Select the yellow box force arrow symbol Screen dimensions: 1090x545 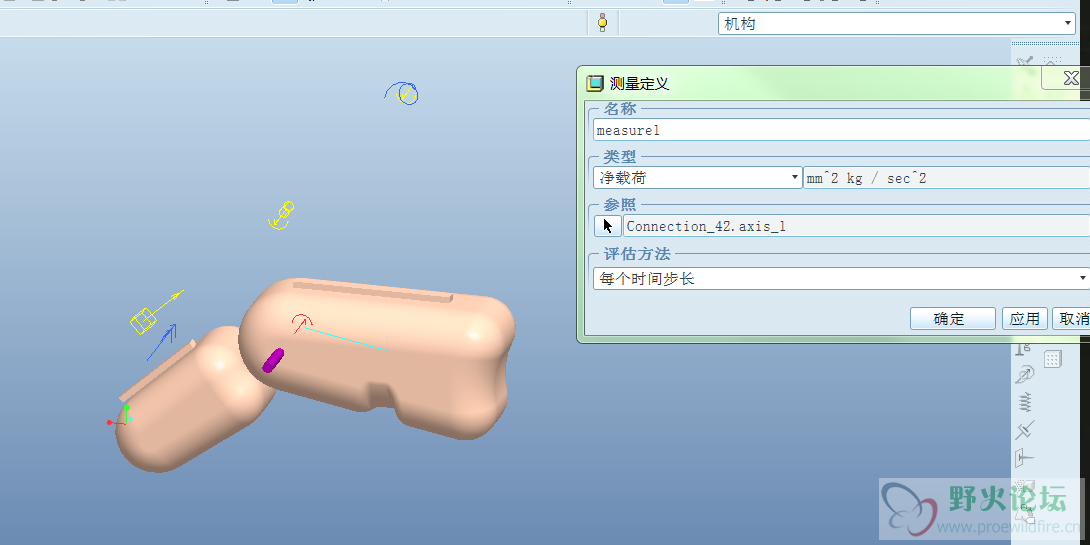156,312
